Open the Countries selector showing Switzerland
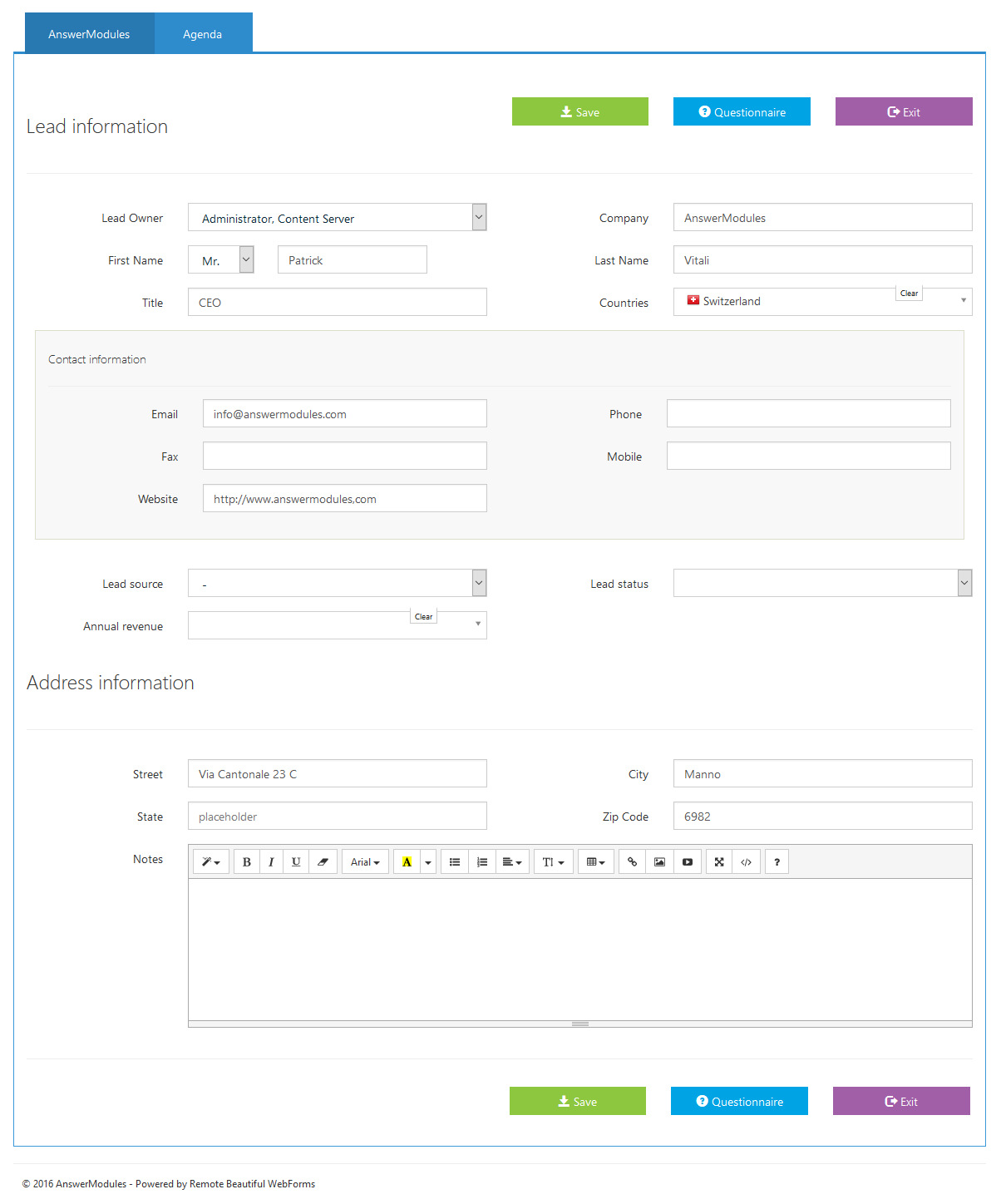 [822, 302]
